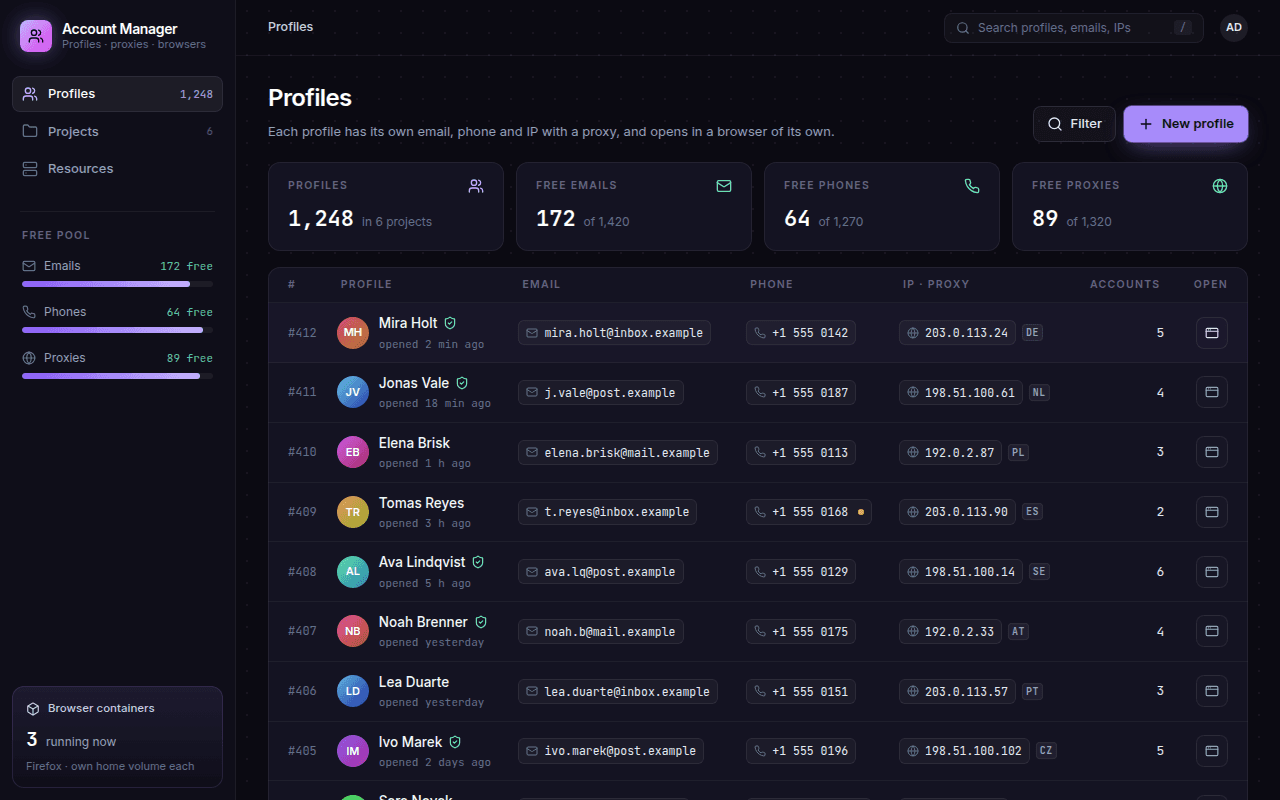
Task: Open browser for Tomas Reyes profile
Action: (1212, 512)
